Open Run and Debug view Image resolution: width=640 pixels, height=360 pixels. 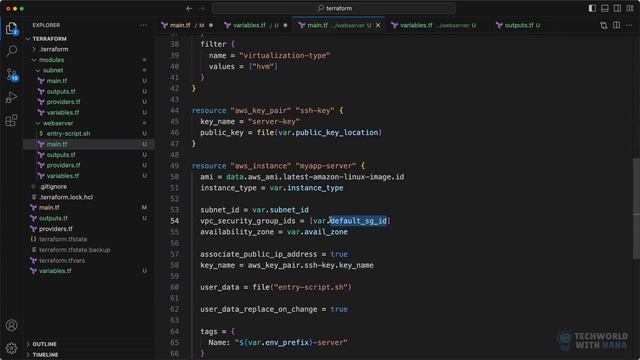coord(11,97)
